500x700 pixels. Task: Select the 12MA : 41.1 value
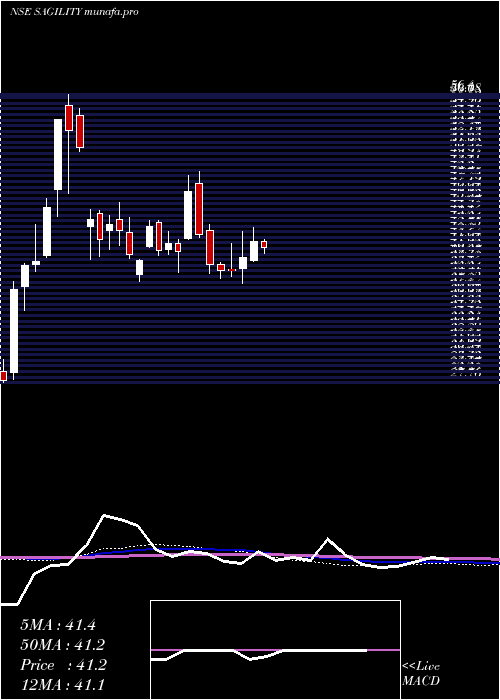click(63, 684)
